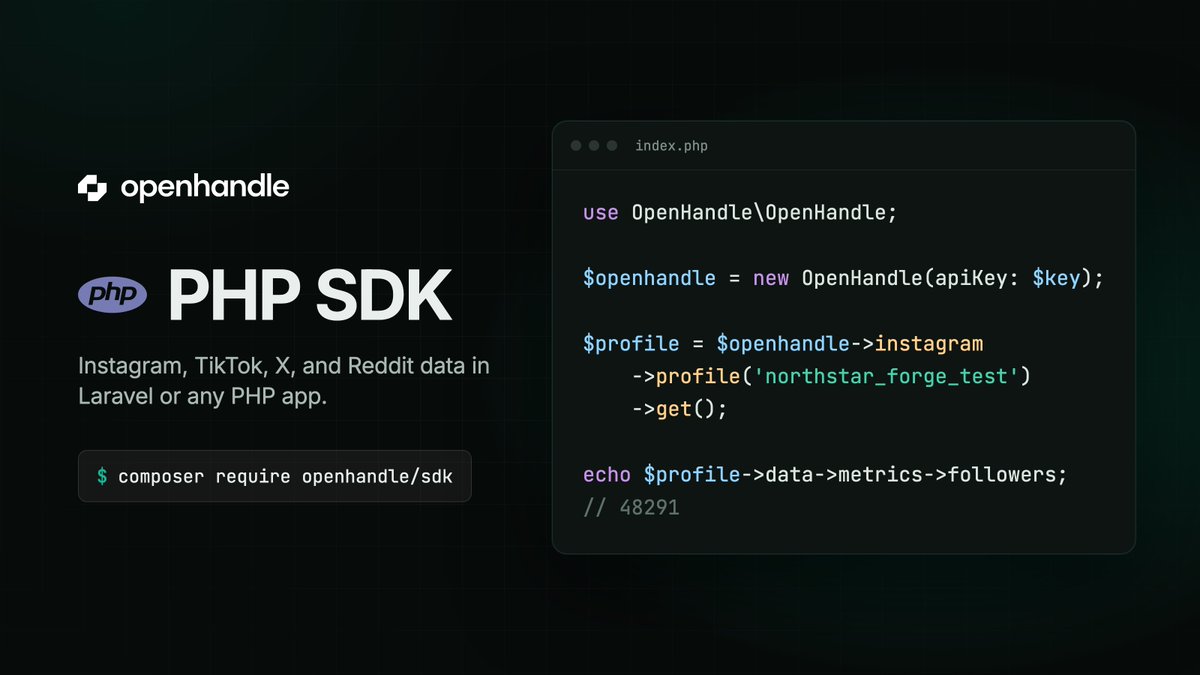Click the 'Instagram, TikTok, X, and Reddit' description
1200x675 pixels.
tap(284, 381)
